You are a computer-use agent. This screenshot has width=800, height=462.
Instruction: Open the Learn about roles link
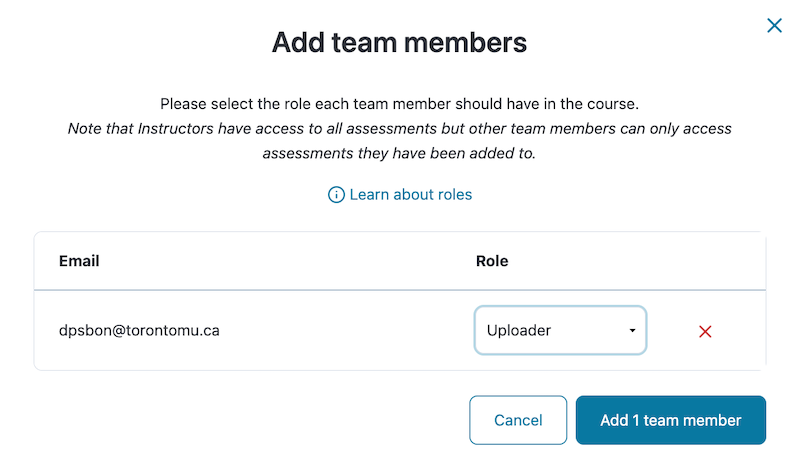tap(410, 195)
